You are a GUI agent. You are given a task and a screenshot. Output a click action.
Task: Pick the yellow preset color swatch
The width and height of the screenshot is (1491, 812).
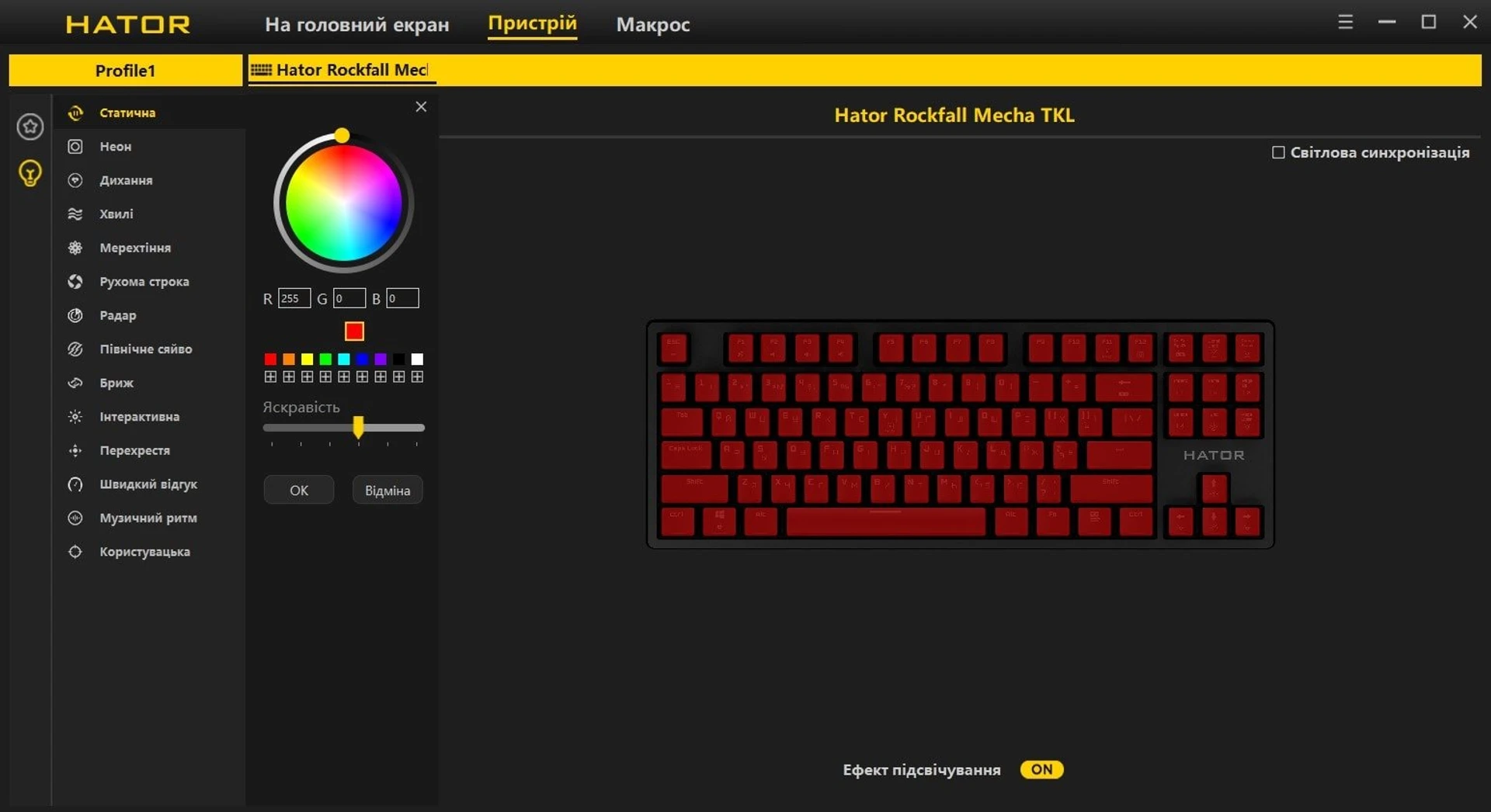pyautogui.click(x=307, y=359)
